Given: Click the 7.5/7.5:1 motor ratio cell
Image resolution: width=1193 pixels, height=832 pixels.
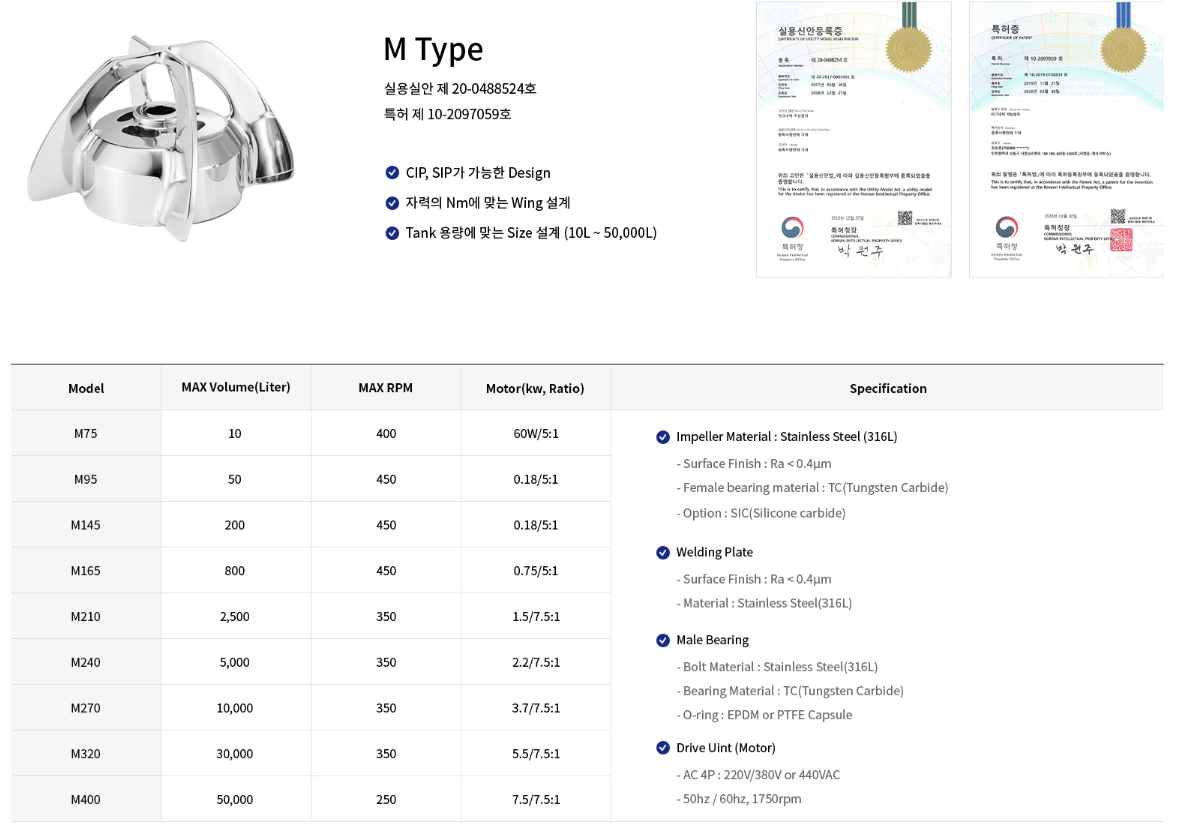Looking at the screenshot, I should click(x=536, y=799).
